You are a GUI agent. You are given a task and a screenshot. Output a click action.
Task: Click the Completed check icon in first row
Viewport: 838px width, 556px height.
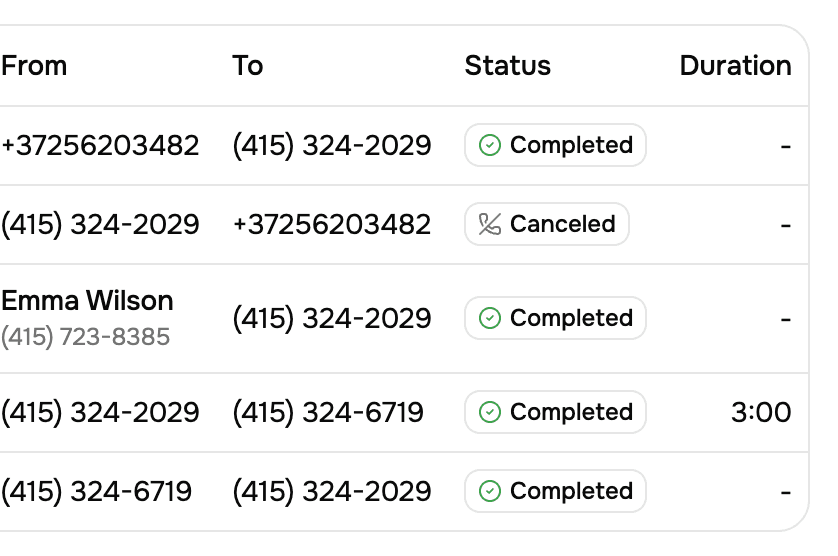coord(489,146)
